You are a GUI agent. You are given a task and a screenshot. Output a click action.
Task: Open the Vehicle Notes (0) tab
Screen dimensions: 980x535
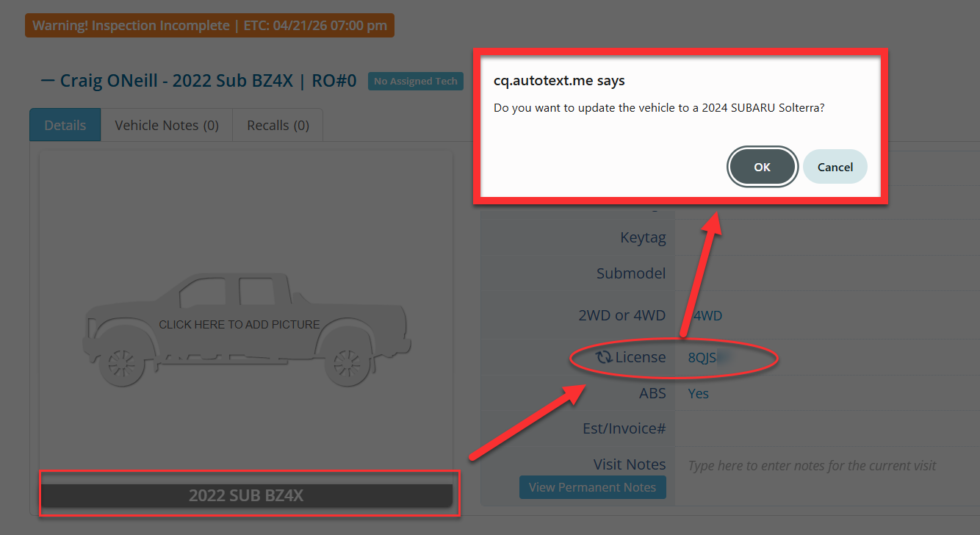tap(166, 125)
